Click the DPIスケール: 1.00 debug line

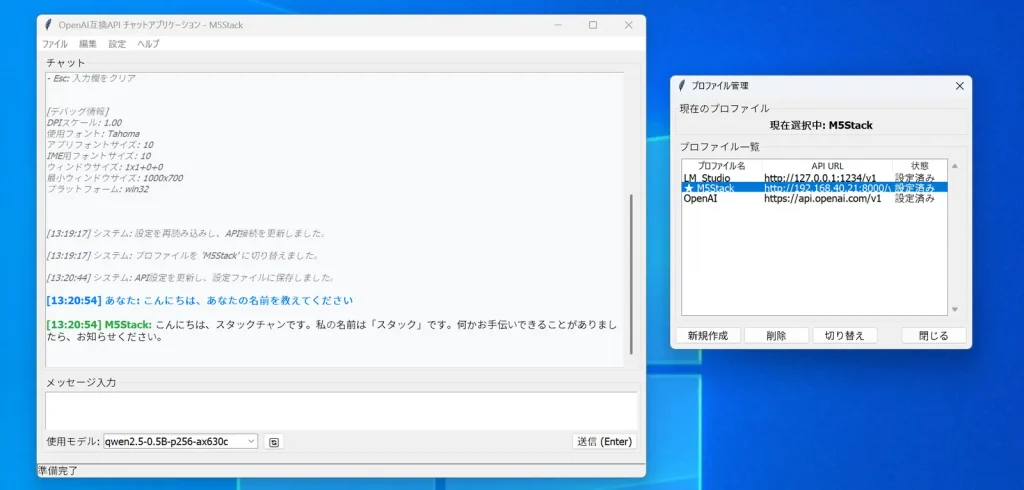click(x=84, y=123)
